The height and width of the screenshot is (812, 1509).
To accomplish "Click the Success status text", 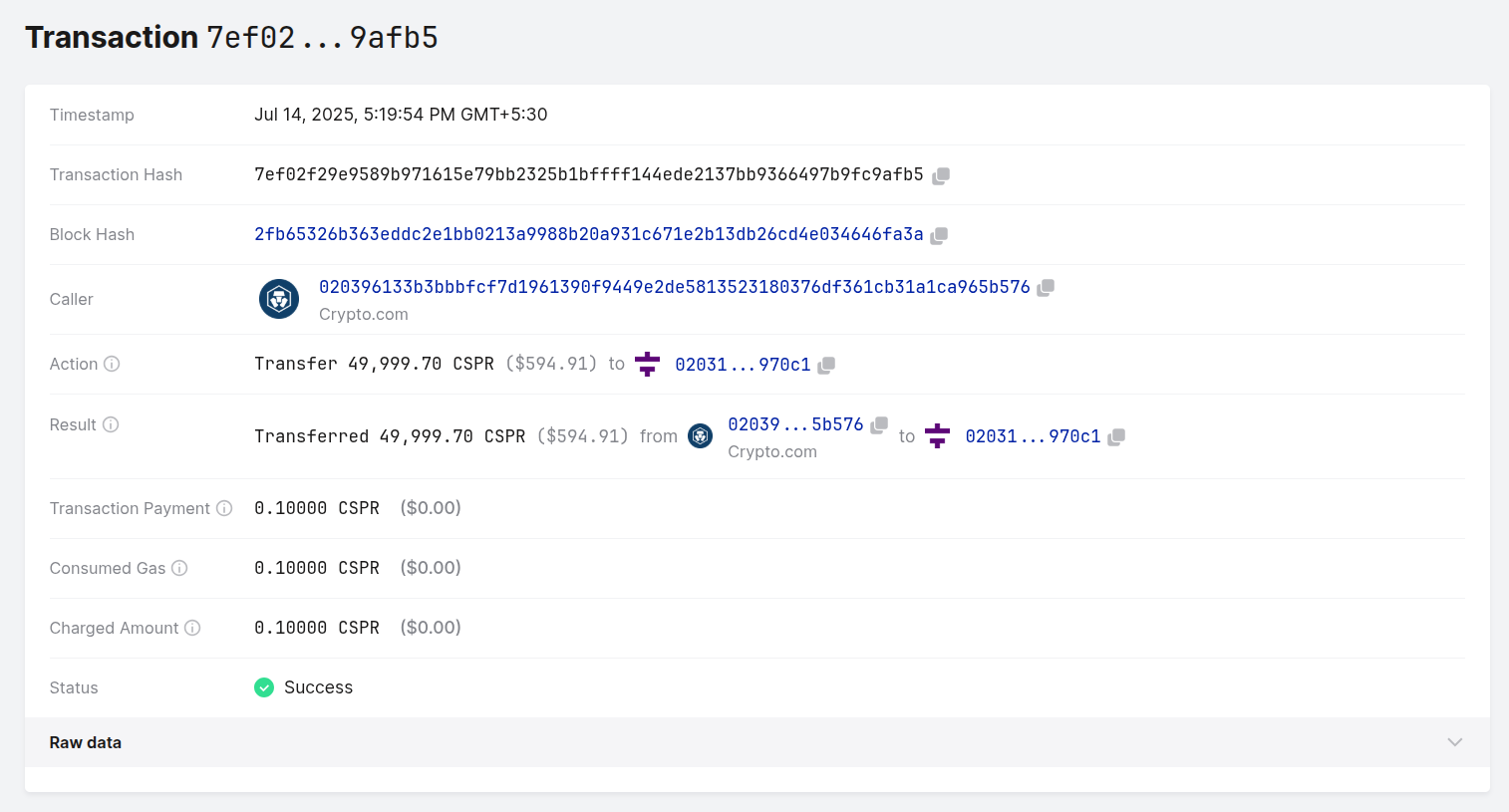I will point(318,687).
